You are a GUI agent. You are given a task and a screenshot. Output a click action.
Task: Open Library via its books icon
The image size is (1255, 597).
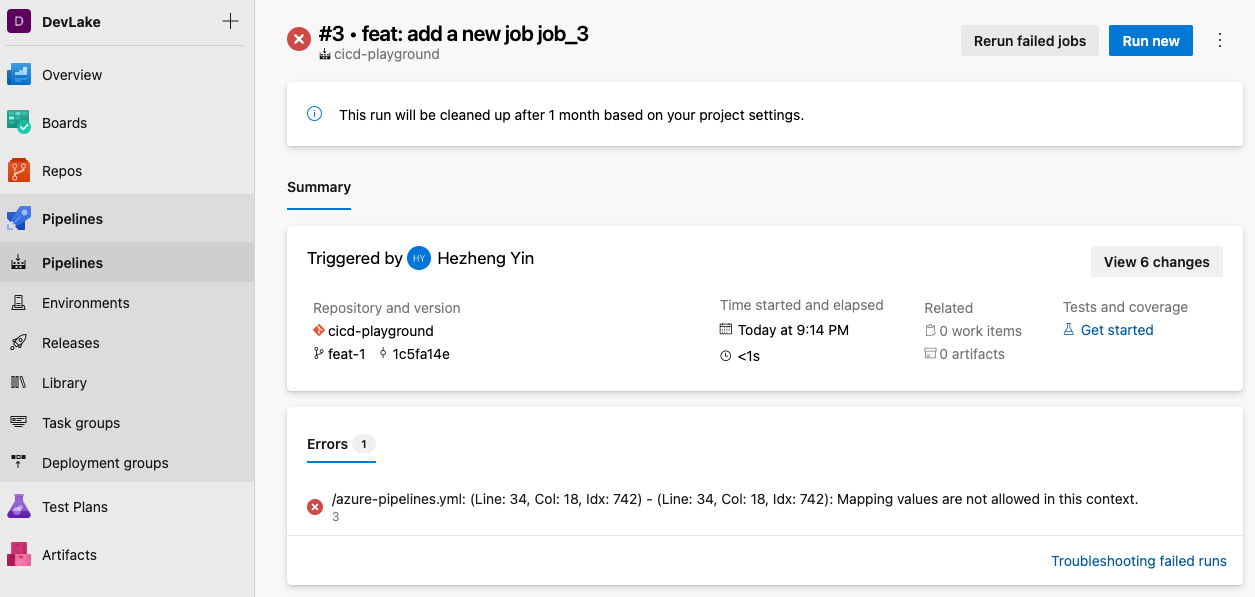tap(19, 383)
